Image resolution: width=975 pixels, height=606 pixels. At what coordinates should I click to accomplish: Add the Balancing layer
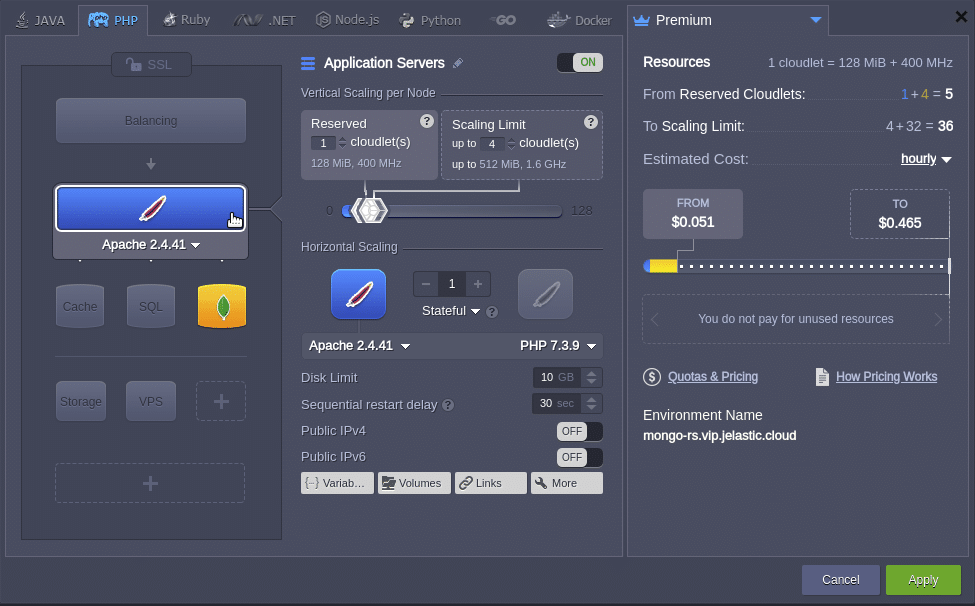[x=151, y=121]
